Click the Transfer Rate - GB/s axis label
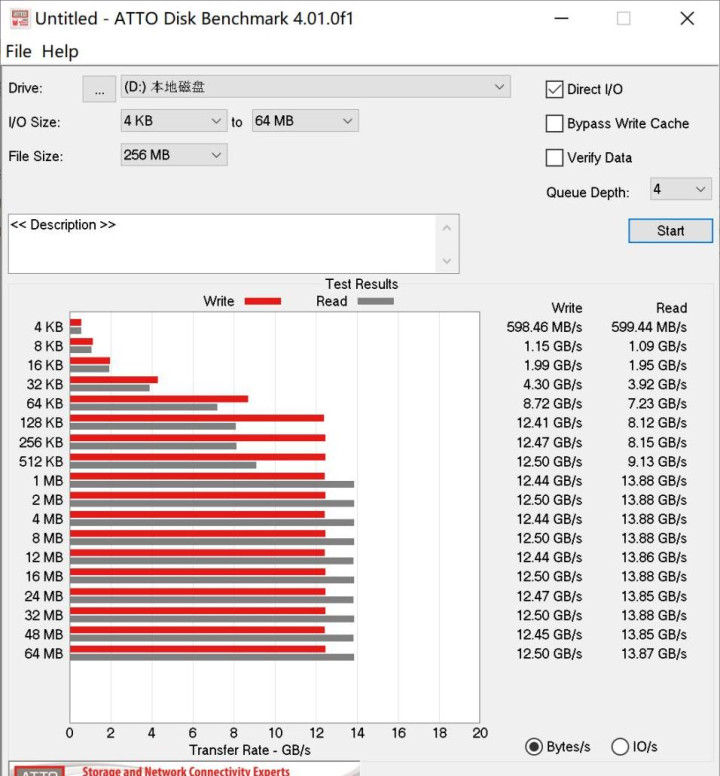This screenshot has height=776, width=720. tap(250, 750)
